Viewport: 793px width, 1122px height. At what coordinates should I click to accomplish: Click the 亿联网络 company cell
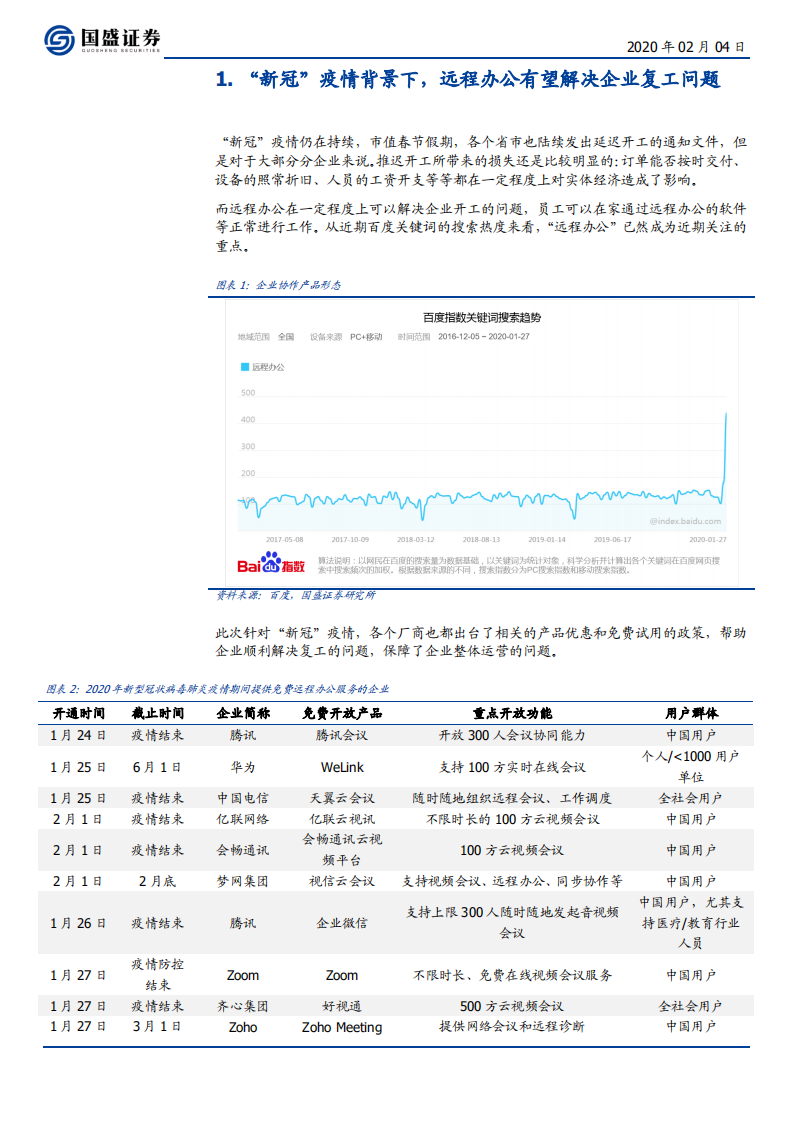(x=243, y=819)
